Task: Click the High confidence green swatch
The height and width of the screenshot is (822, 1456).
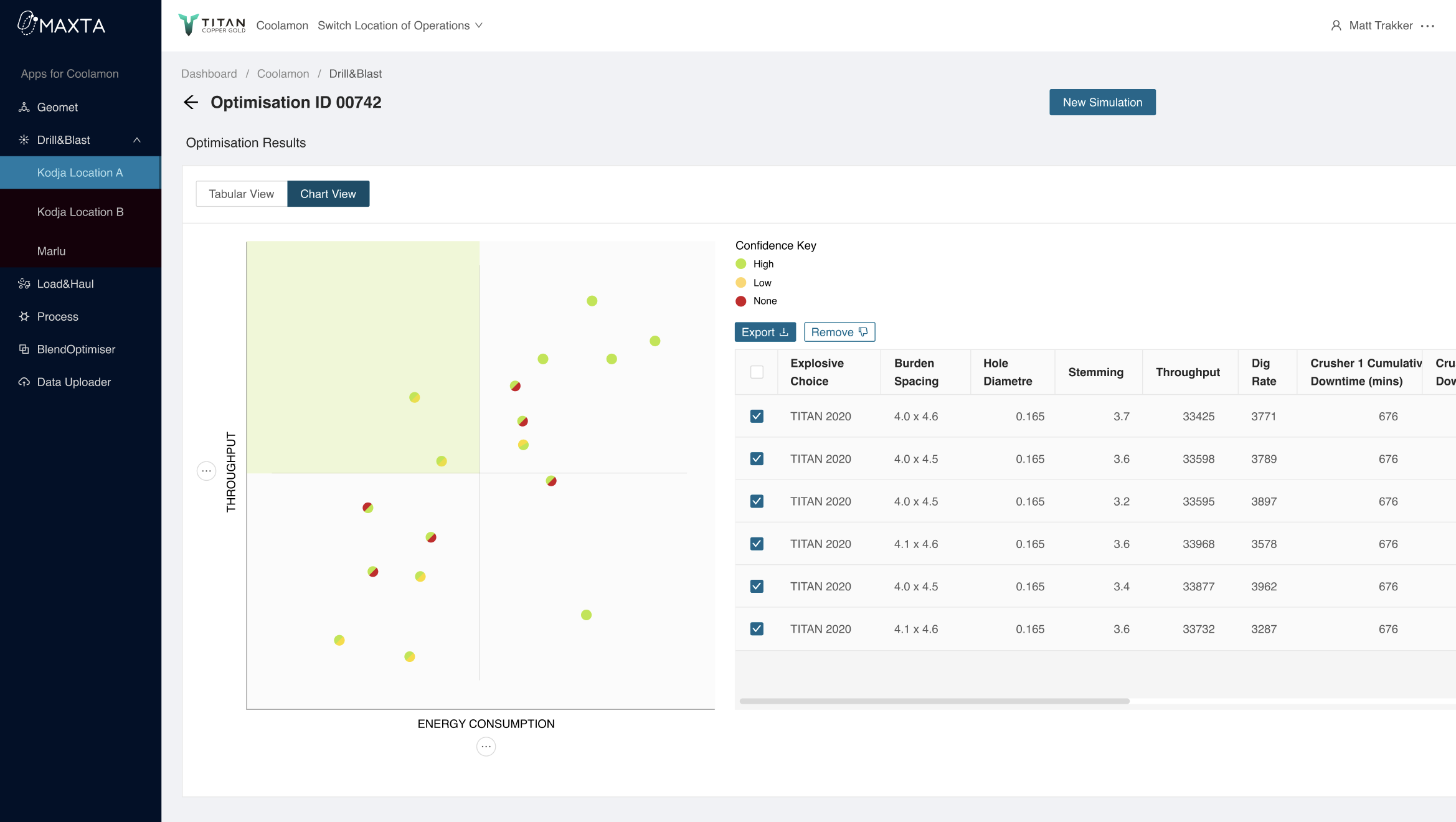Action: pyautogui.click(x=741, y=264)
